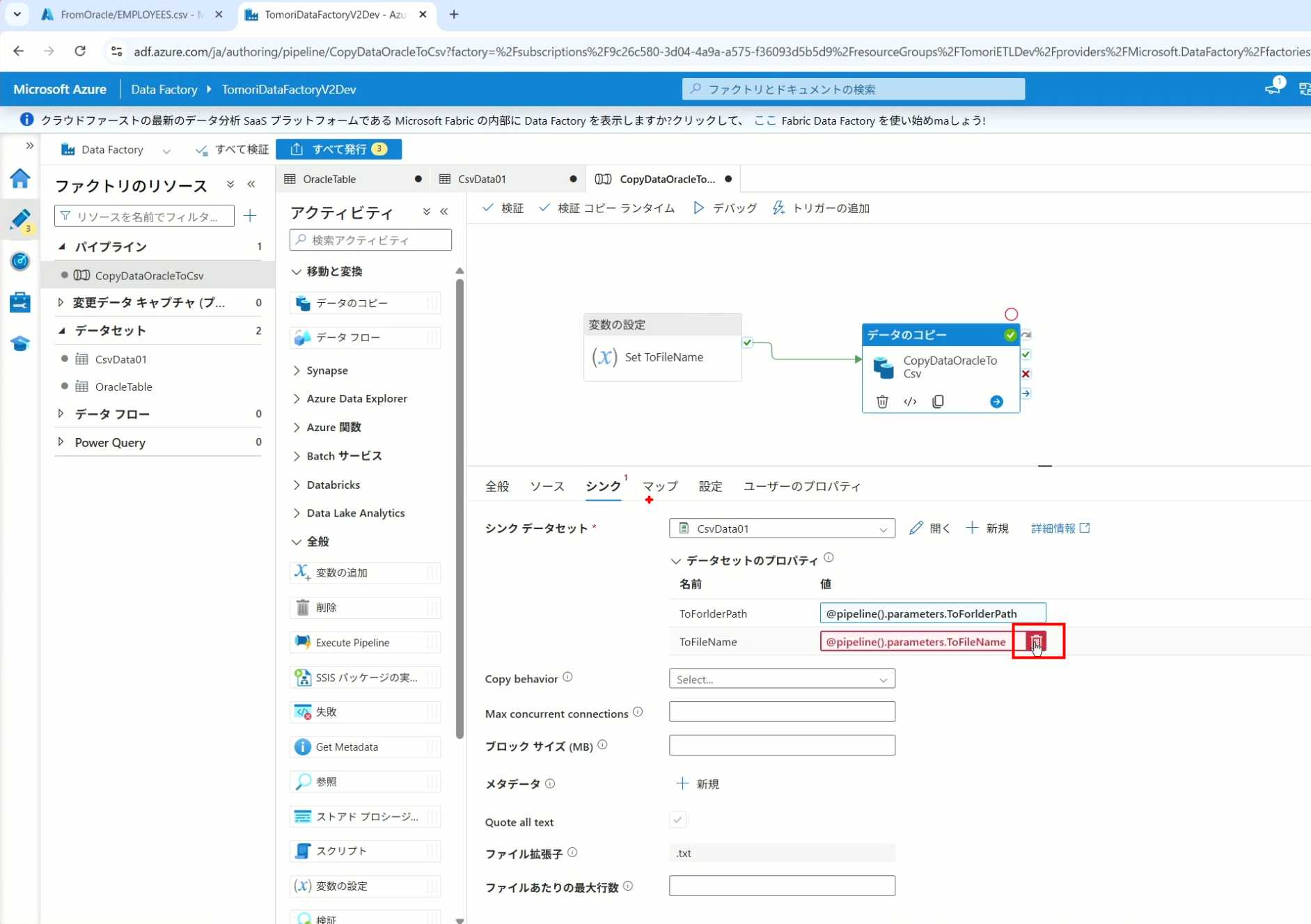Switch to the マップ tab
Viewport: 1311px width, 924px height.
click(659, 486)
